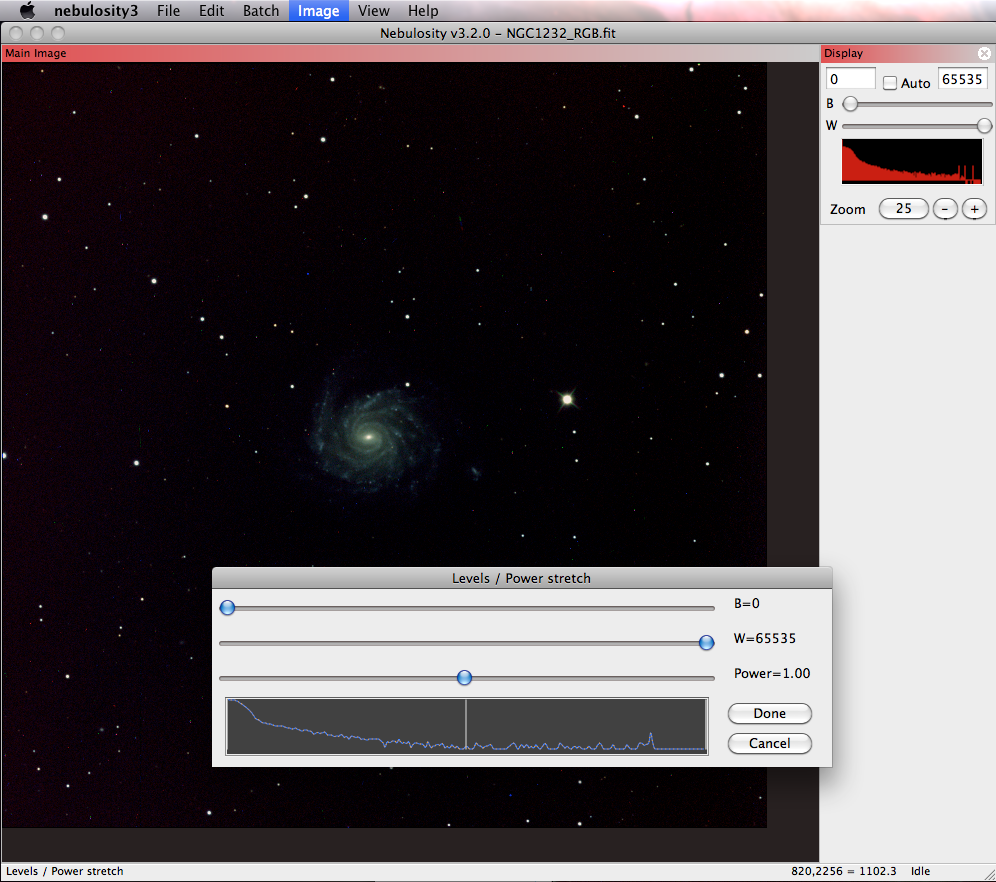Click the bright star right of the galaxy
Image resolution: width=996 pixels, height=882 pixels.
567,399
